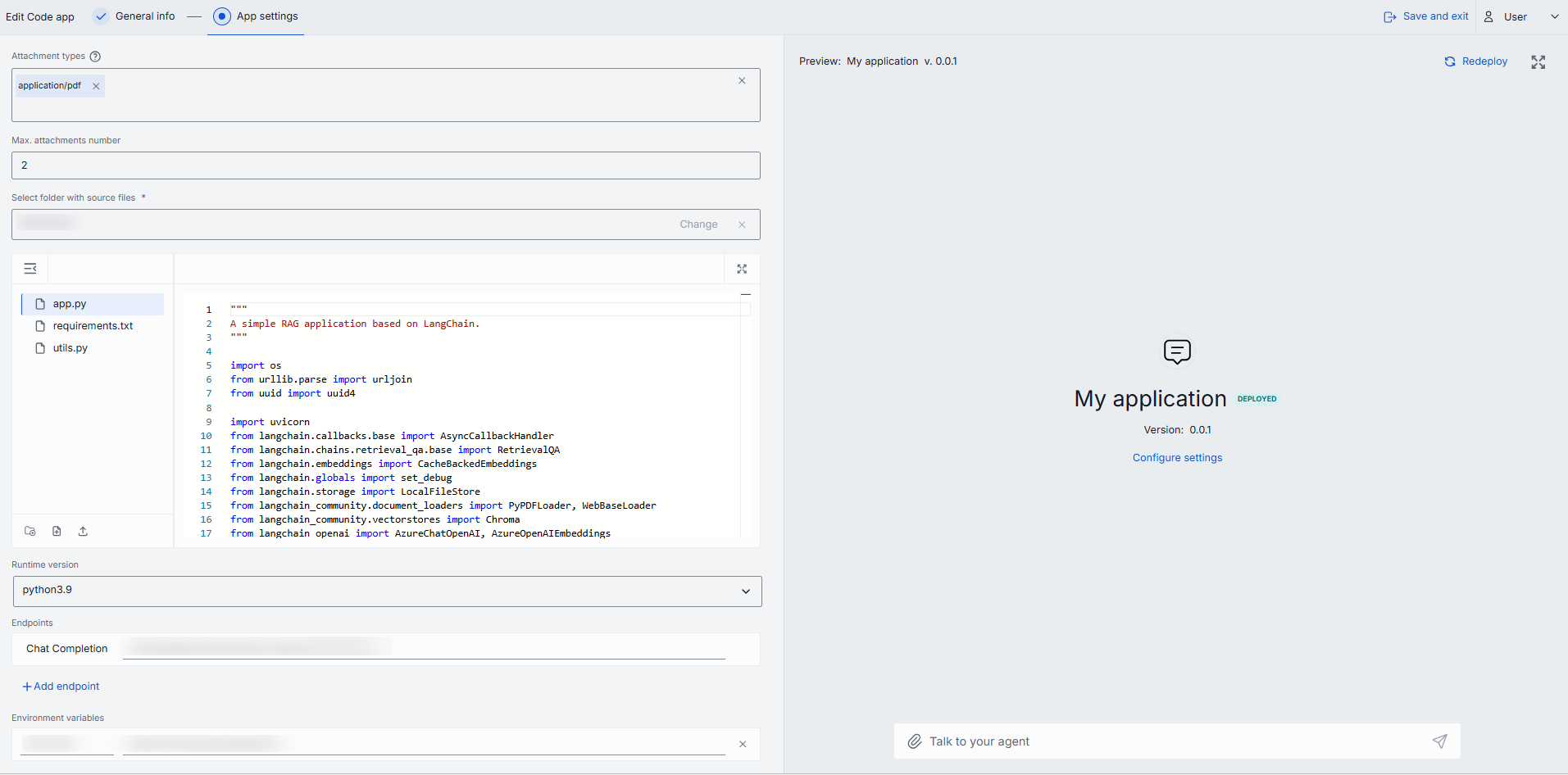This screenshot has width=1568, height=775.
Task: Open Attachment types help tooltip icon
Action: point(95,57)
